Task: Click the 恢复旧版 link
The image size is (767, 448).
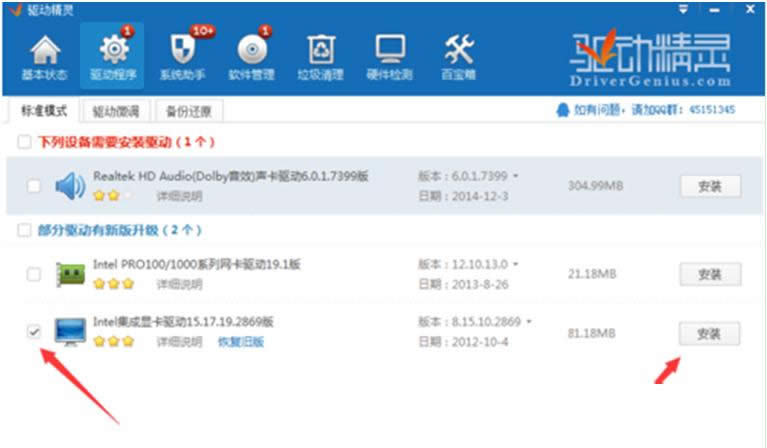Action: (241, 341)
